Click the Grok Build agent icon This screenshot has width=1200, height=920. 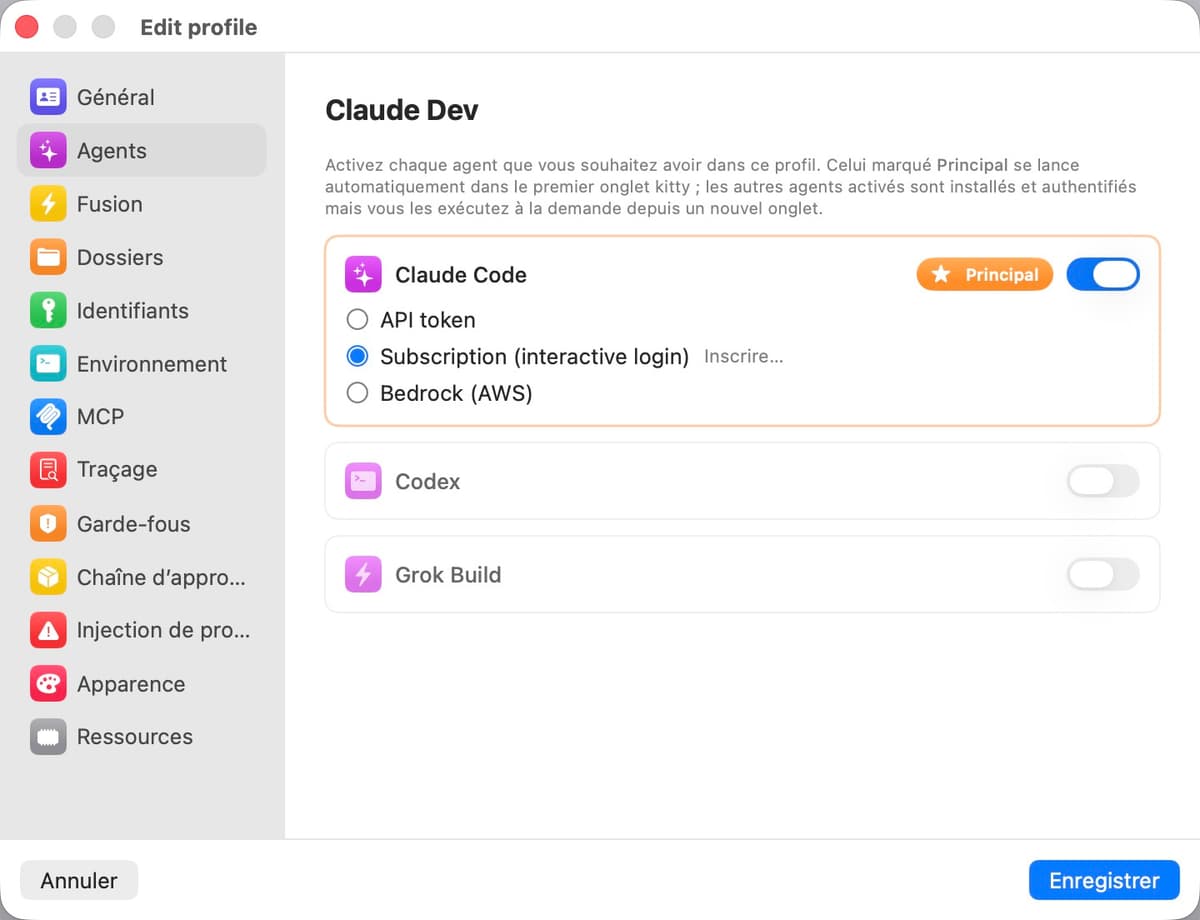(363, 575)
